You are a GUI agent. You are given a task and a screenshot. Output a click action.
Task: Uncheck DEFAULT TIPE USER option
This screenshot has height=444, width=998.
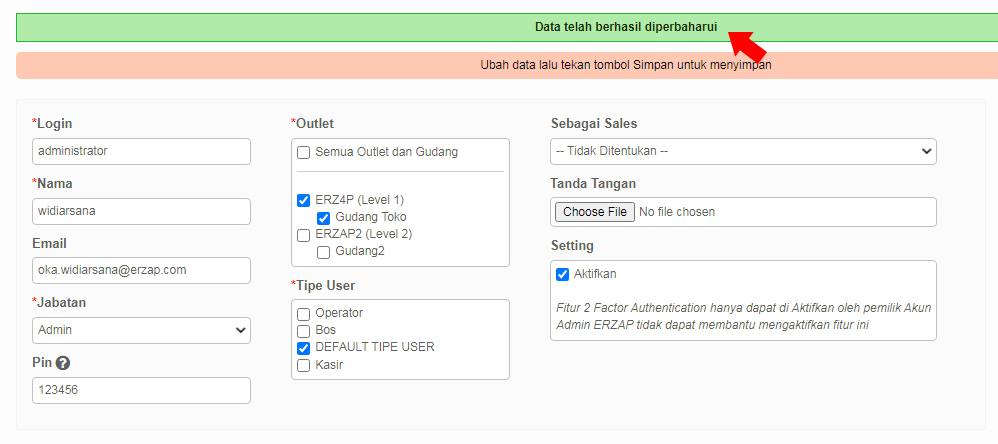click(x=304, y=348)
